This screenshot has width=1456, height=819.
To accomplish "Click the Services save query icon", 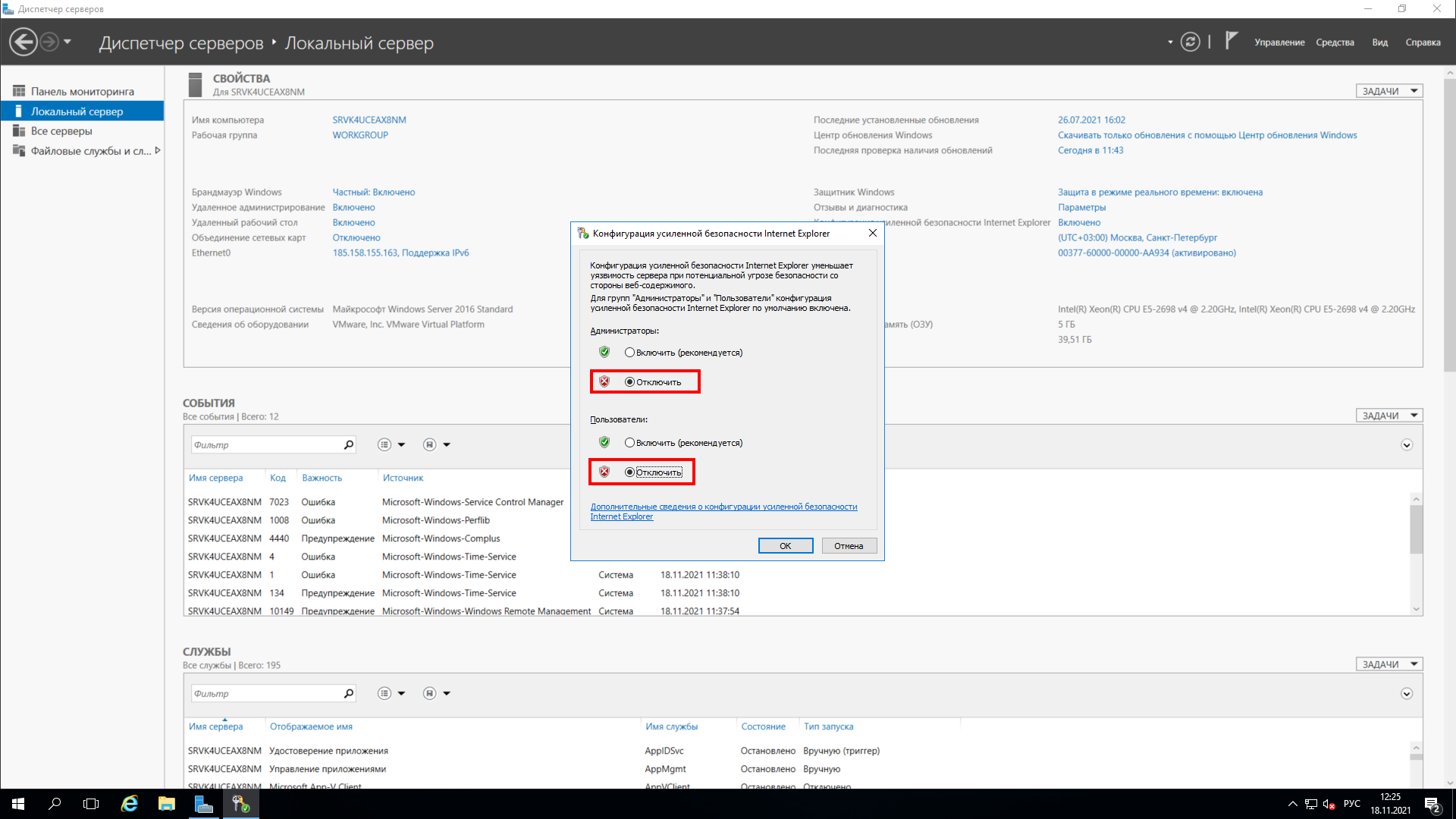I will 430,694.
